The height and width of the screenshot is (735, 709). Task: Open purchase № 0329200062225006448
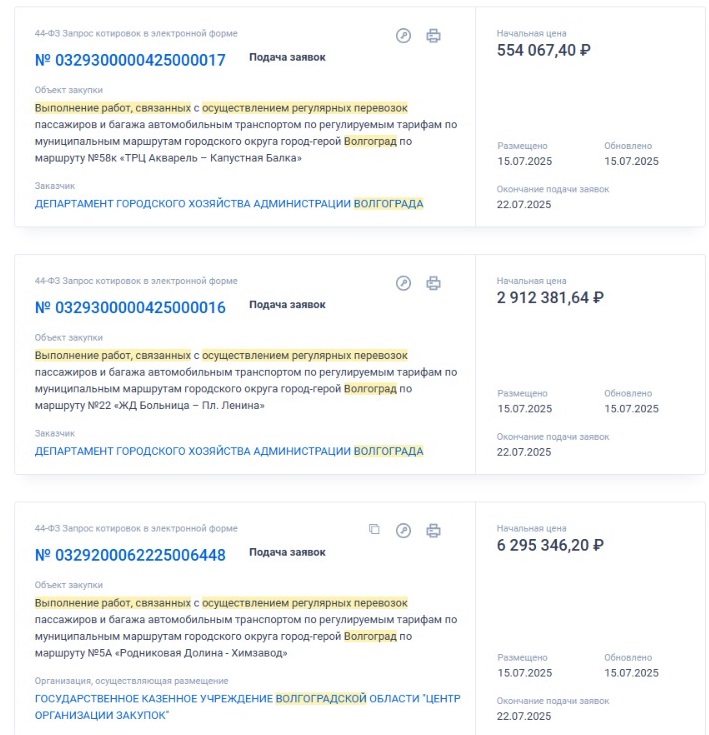coord(130,555)
